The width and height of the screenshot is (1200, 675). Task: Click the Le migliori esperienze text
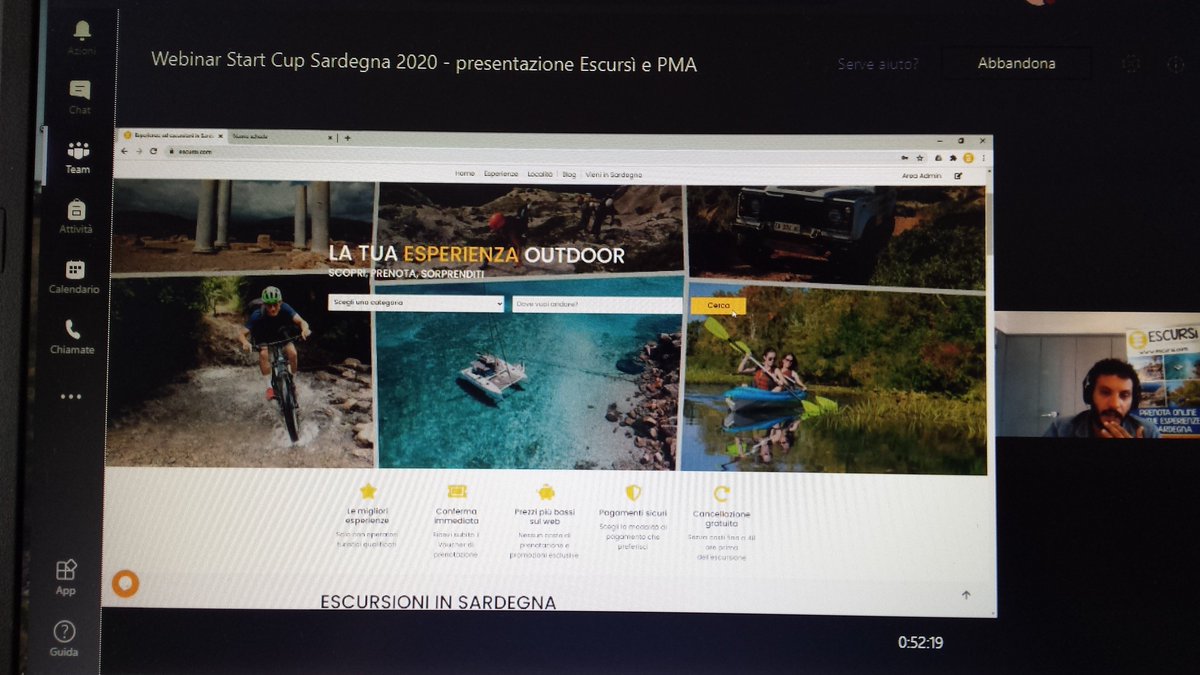pos(367,516)
